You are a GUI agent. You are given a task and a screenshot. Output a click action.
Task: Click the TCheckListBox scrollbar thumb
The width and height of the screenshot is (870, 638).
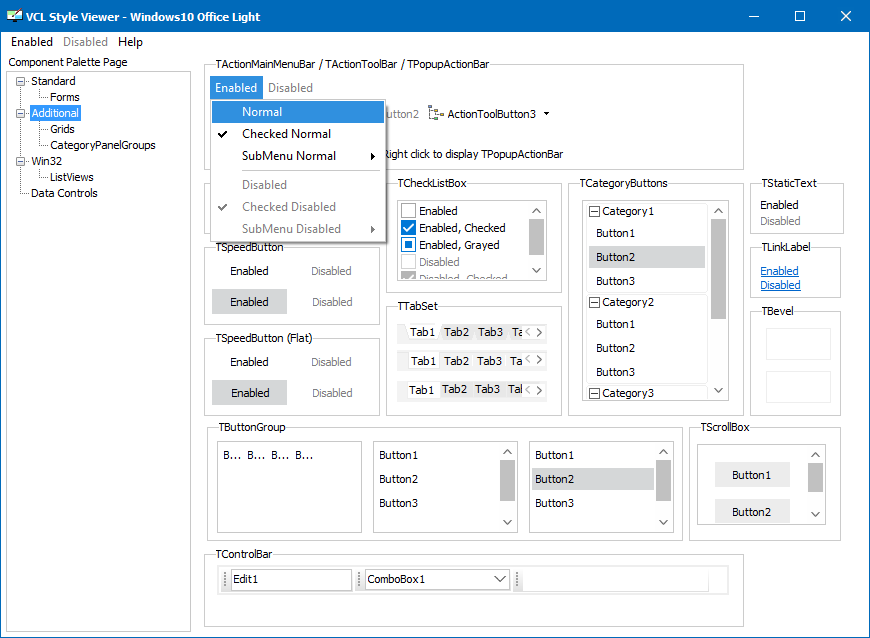536,237
